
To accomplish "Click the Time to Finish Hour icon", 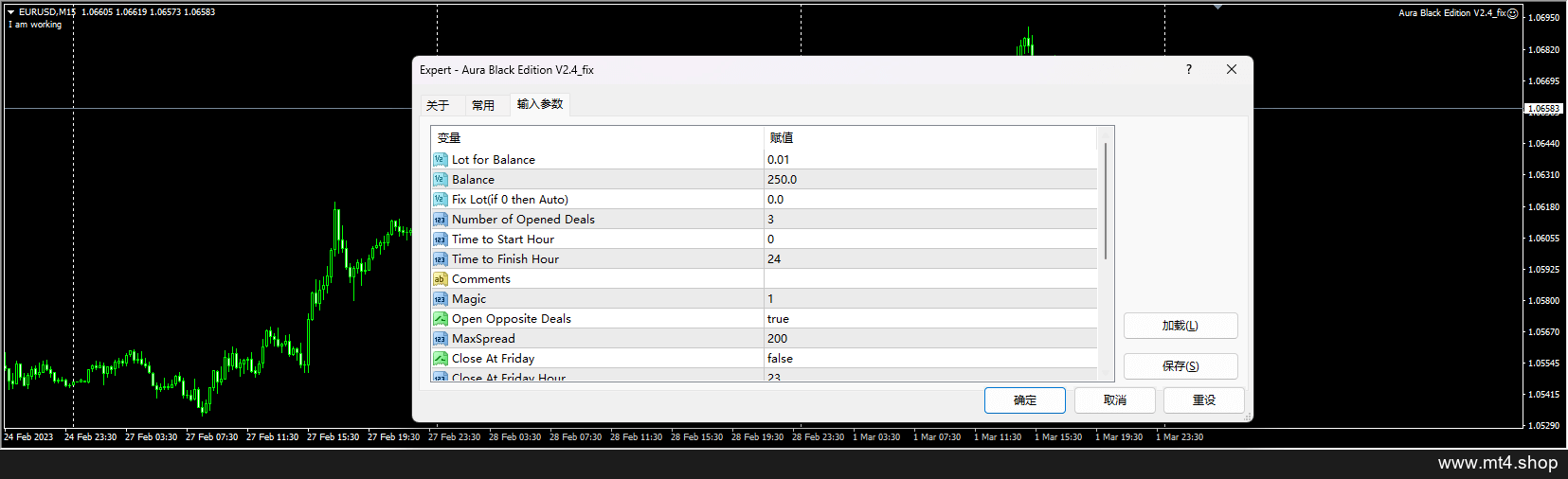I will click(440, 259).
